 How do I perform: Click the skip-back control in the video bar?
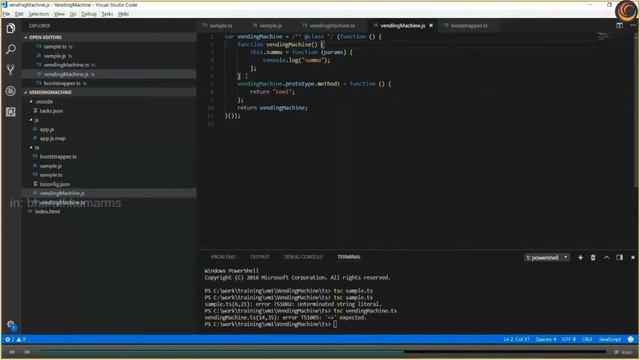(12, 351)
